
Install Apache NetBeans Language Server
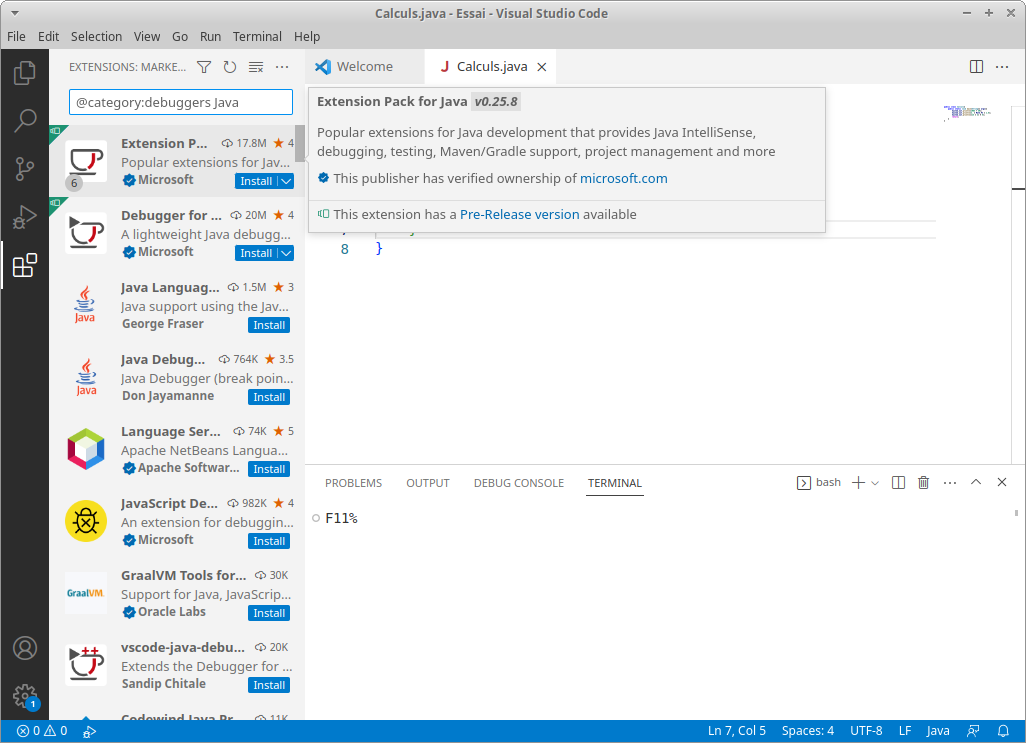(x=269, y=469)
